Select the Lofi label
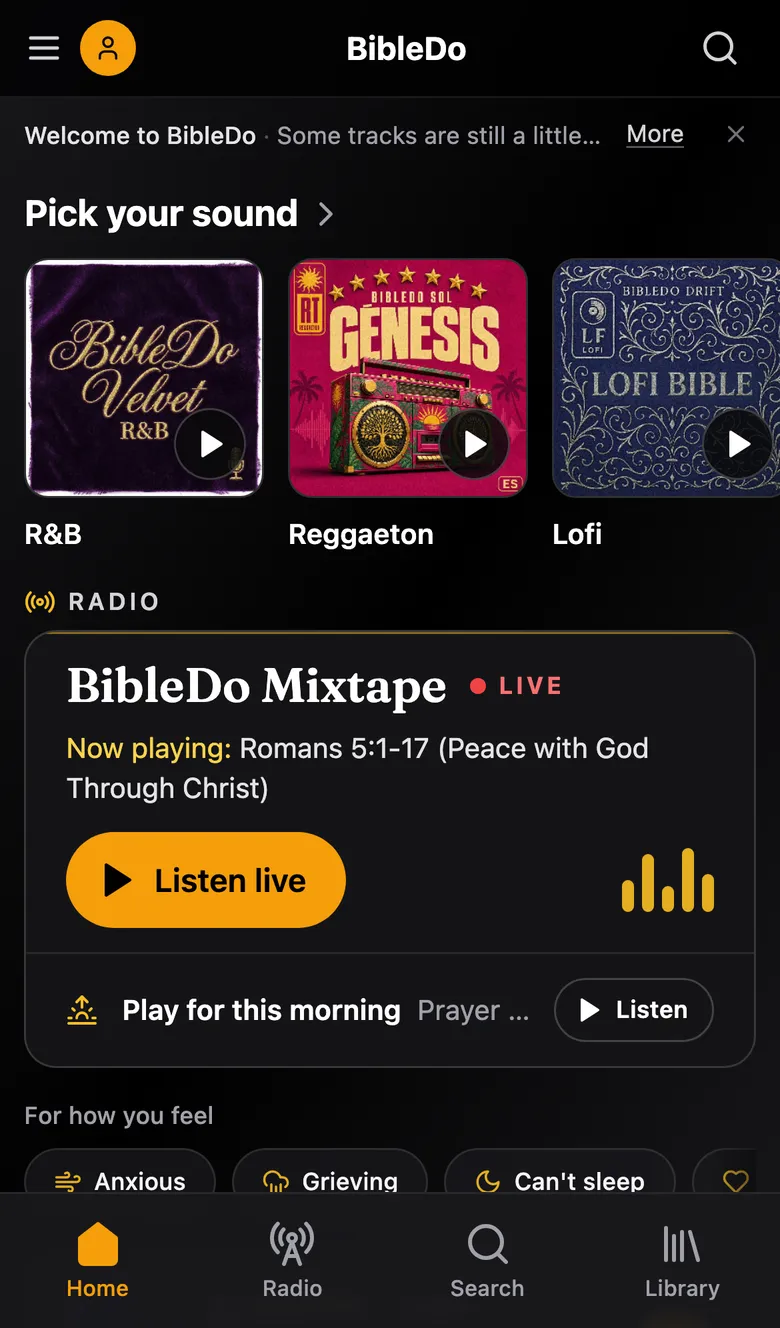This screenshot has width=780, height=1328. click(x=577, y=534)
